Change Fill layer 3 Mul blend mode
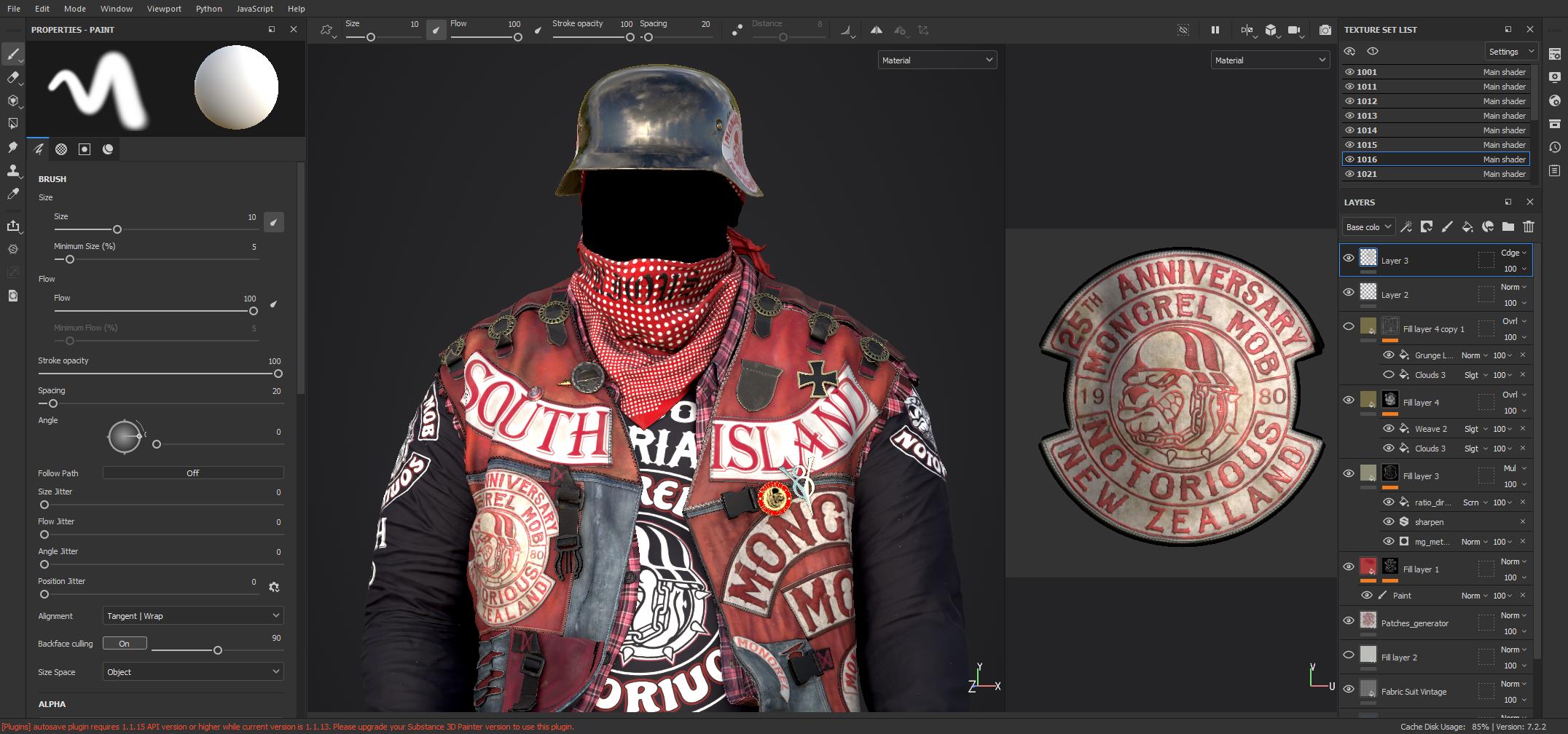The width and height of the screenshot is (1568, 734). point(1513,468)
